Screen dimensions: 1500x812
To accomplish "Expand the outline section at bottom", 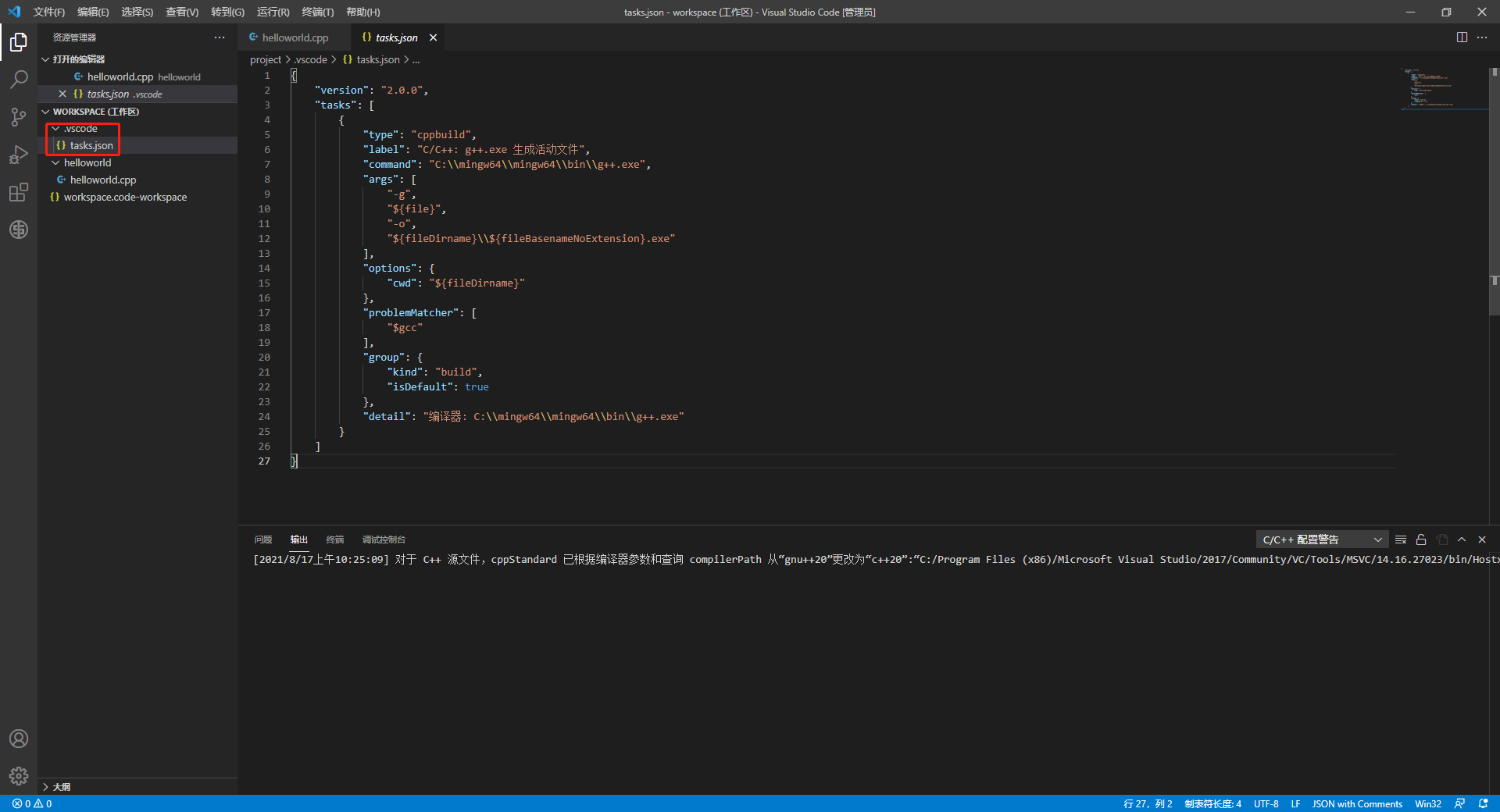I will [45, 787].
